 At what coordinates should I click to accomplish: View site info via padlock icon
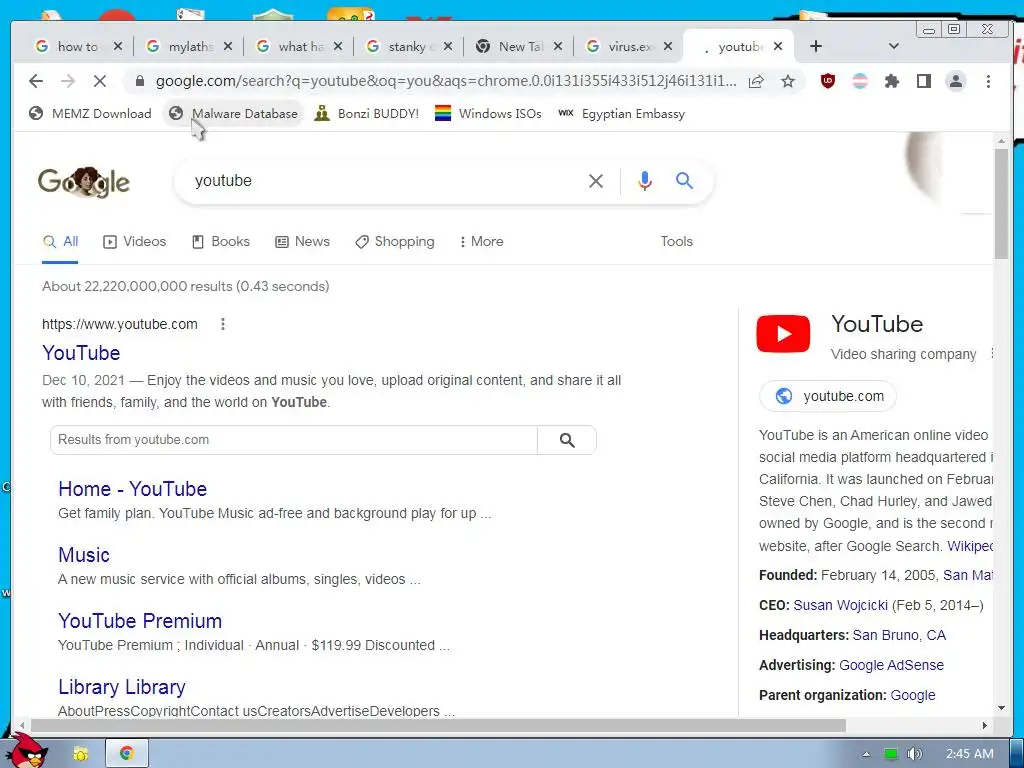(139, 81)
